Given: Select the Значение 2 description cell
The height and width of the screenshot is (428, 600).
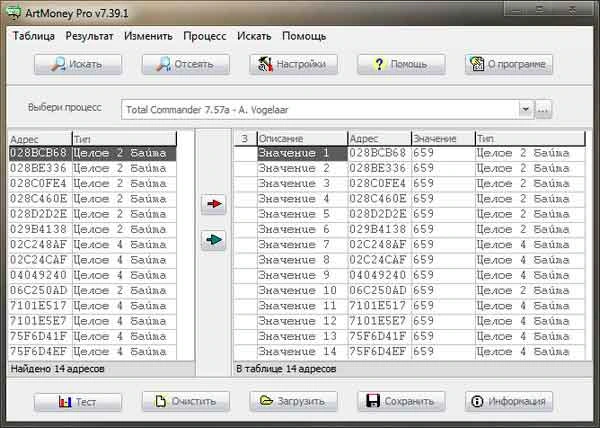Looking at the screenshot, I should tap(302, 168).
